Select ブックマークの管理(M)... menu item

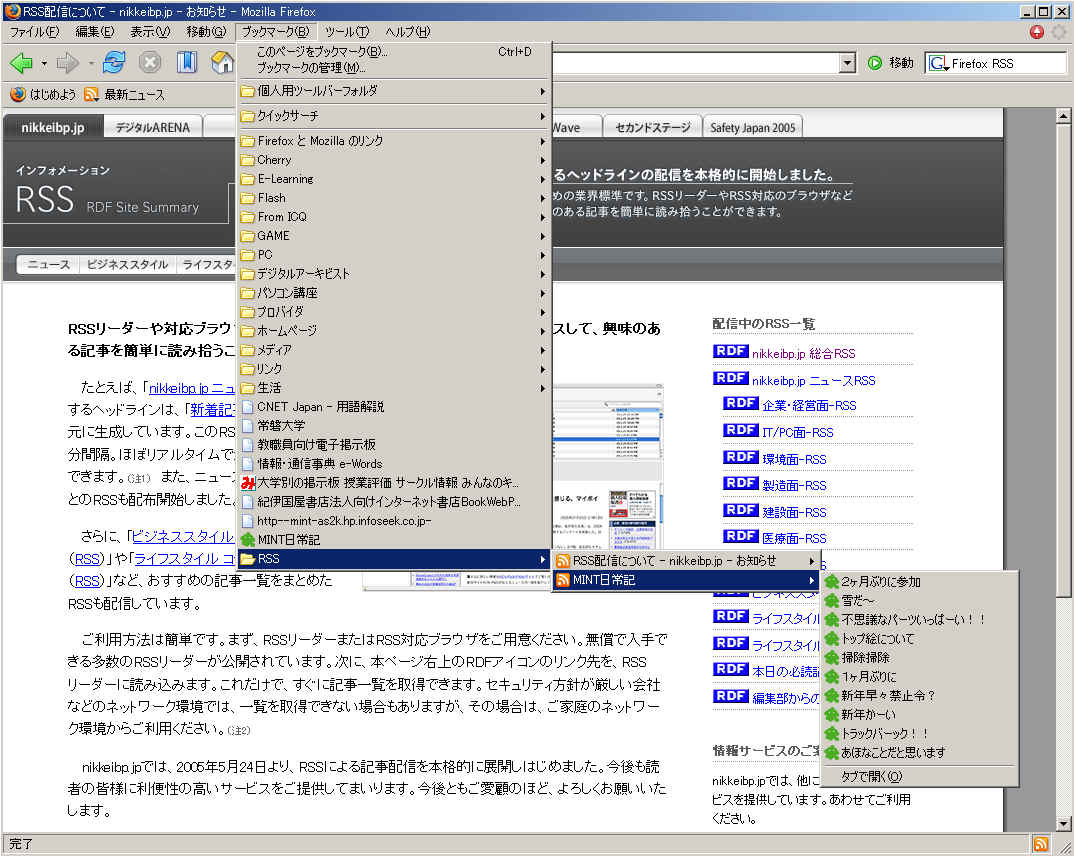[x=394, y=68]
